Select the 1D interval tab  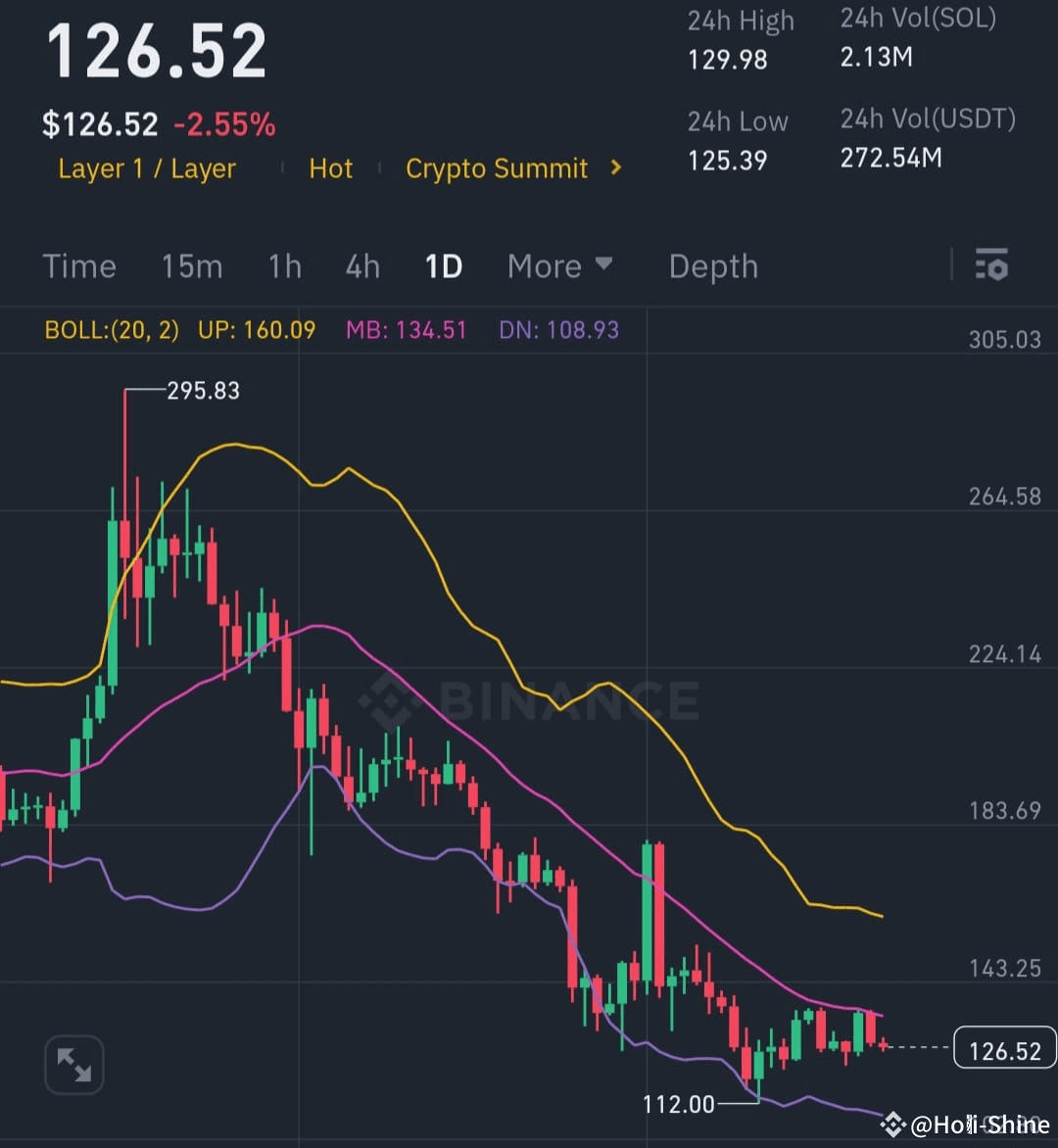tap(444, 265)
